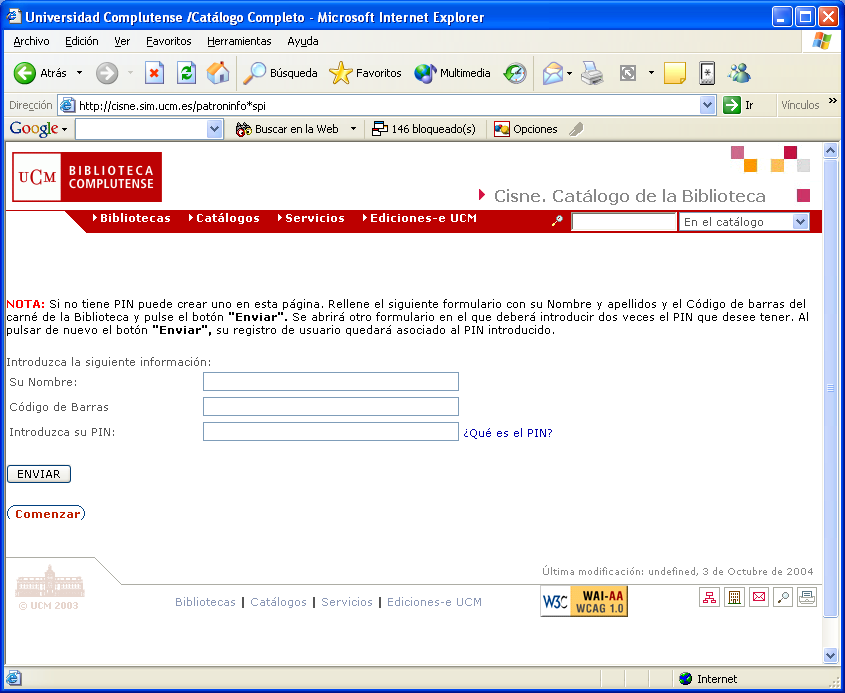
Task: Open the Edición menu
Action: [81, 41]
